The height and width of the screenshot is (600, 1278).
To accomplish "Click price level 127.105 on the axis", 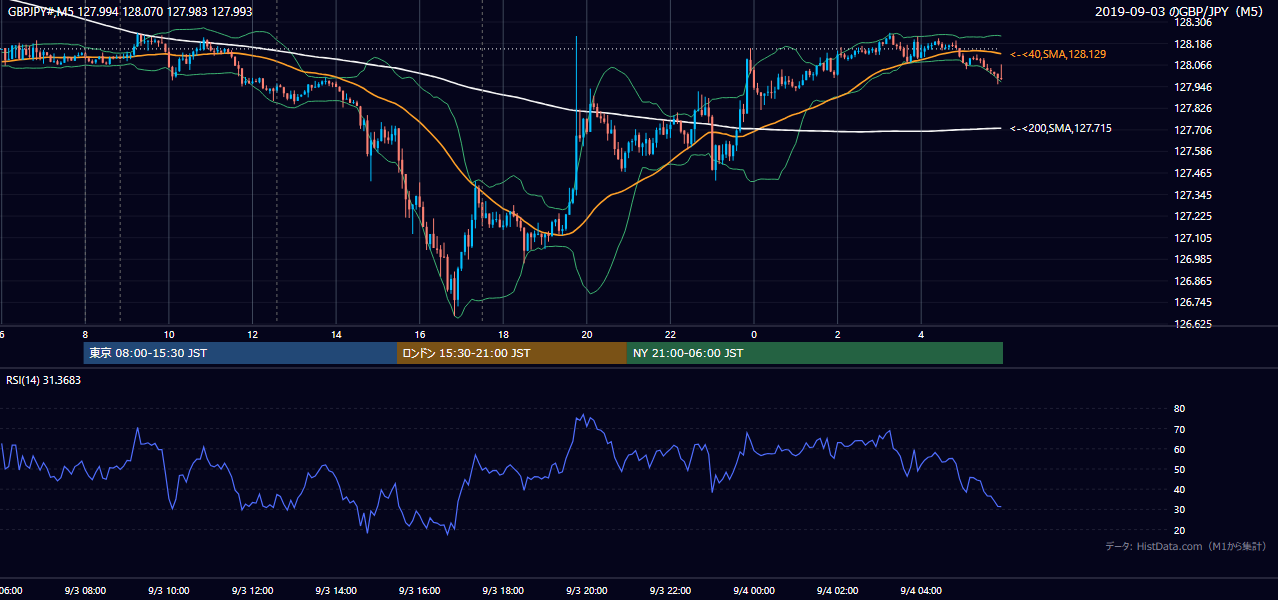I will pyautogui.click(x=1193, y=238).
